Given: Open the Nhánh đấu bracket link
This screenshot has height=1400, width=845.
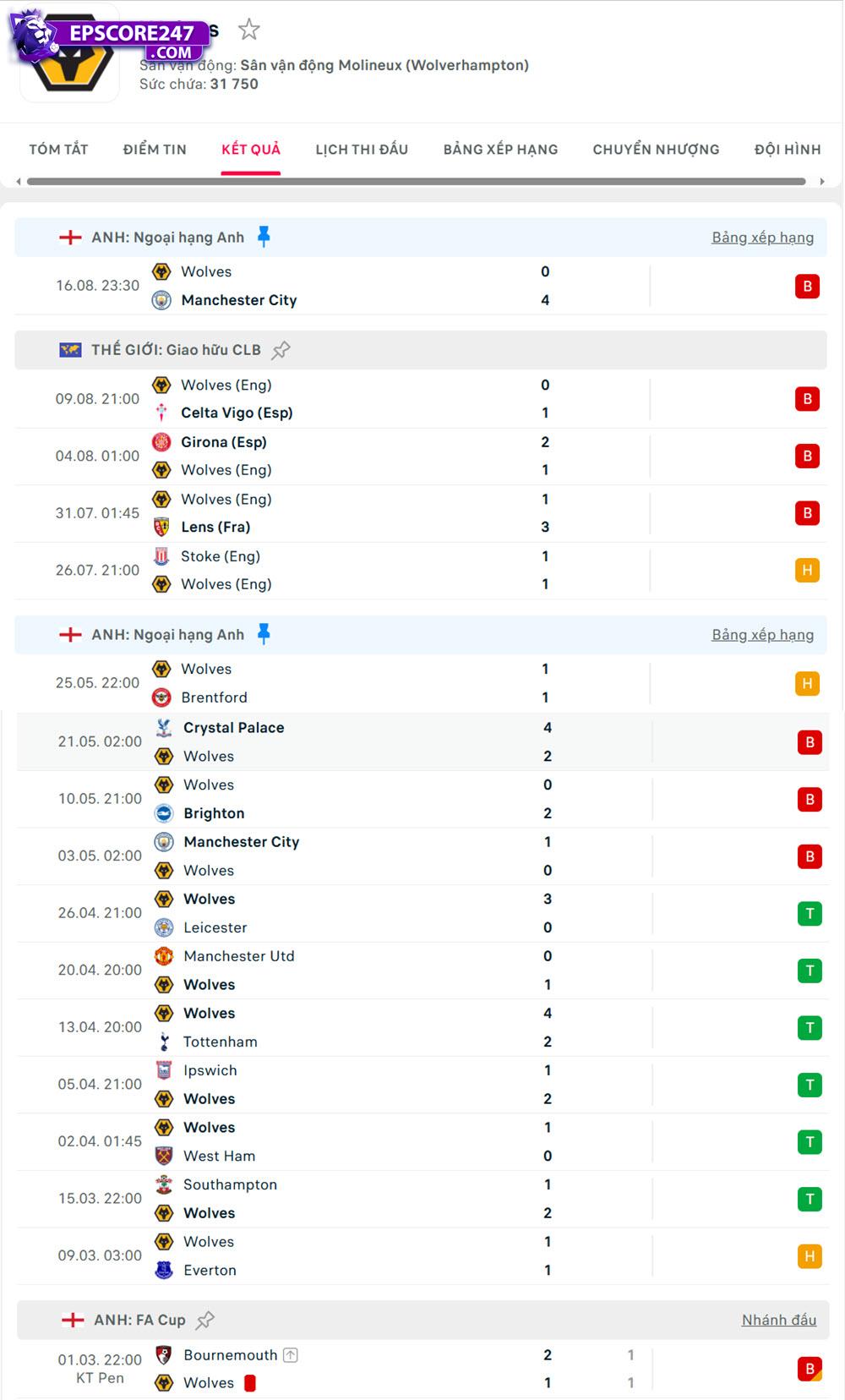Looking at the screenshot, I should (x=778, y=1320).
